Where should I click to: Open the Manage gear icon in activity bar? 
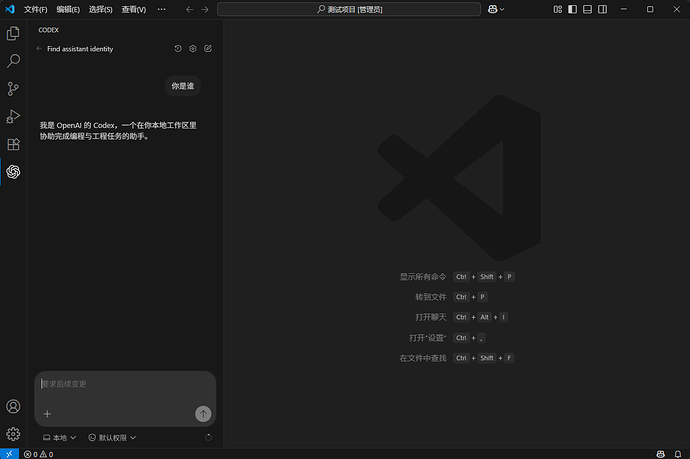[x=13, y=434]
